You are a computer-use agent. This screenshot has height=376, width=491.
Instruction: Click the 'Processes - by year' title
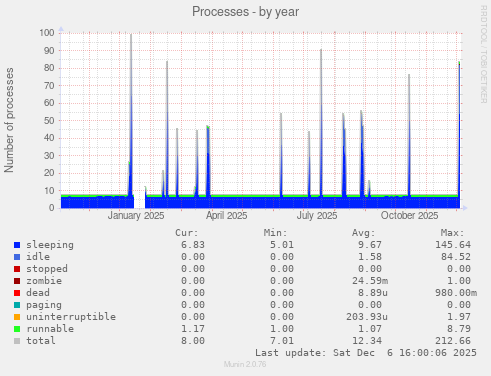tap(245, 12)
